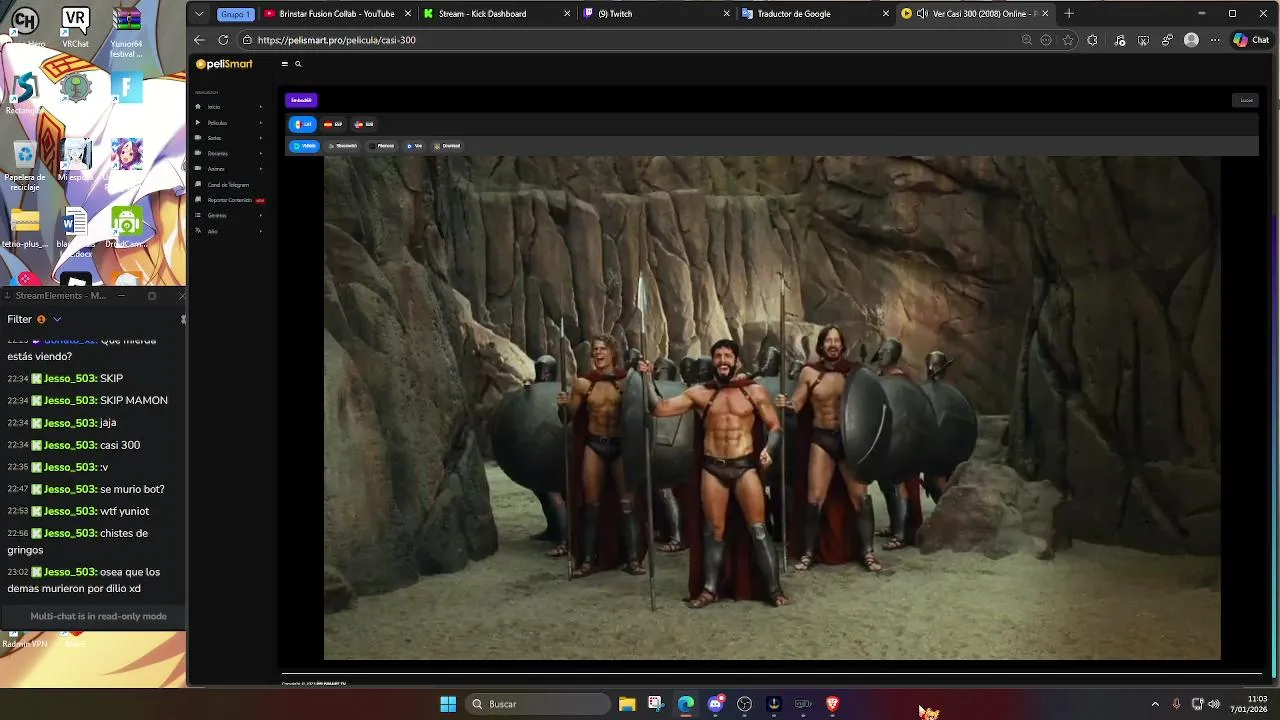Open a new browser tab
The height and width of the screenshot is (720, 1280).
pyautogui.click(x=1069, y=14)
